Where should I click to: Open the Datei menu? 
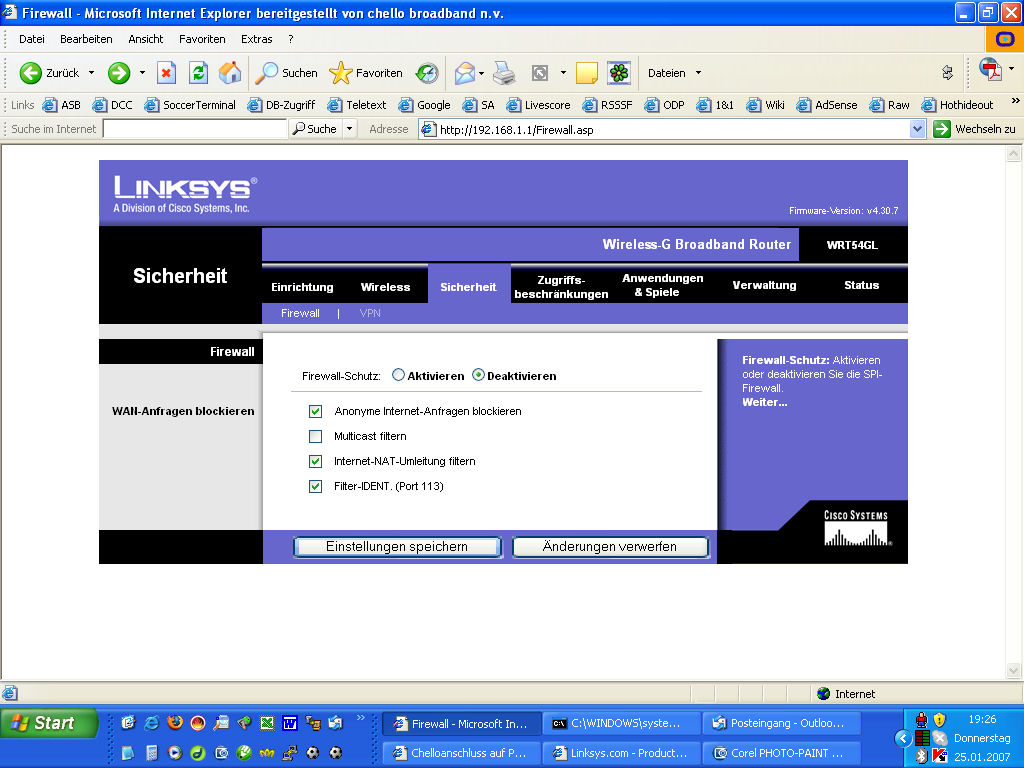[x=32, y=39]
